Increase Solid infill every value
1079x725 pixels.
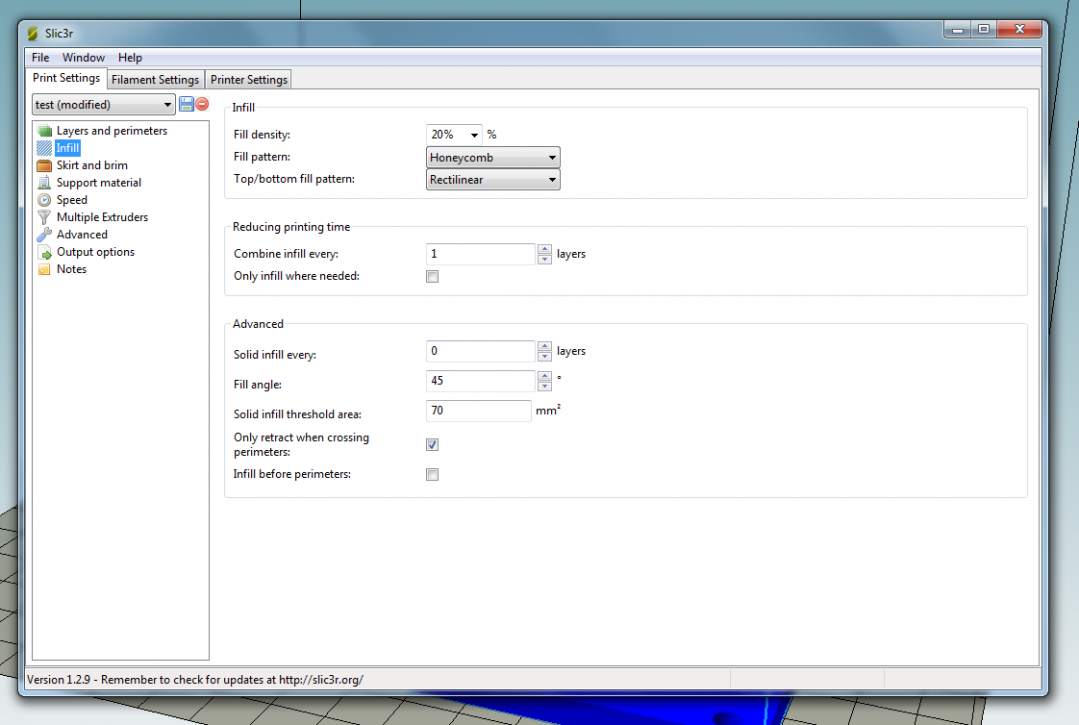point(544,346)
